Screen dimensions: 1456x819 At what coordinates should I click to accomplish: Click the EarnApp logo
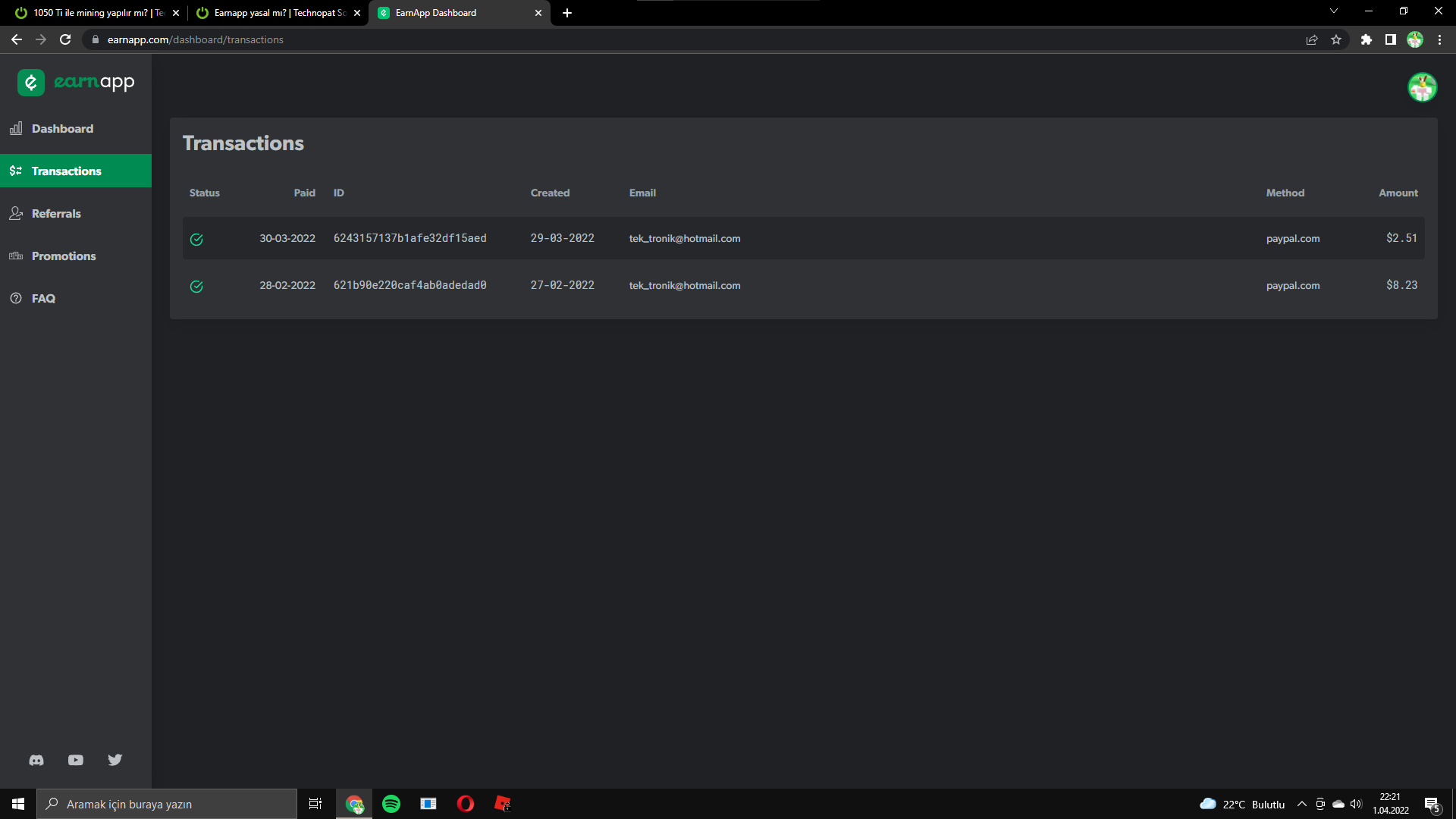coord(76,82)
